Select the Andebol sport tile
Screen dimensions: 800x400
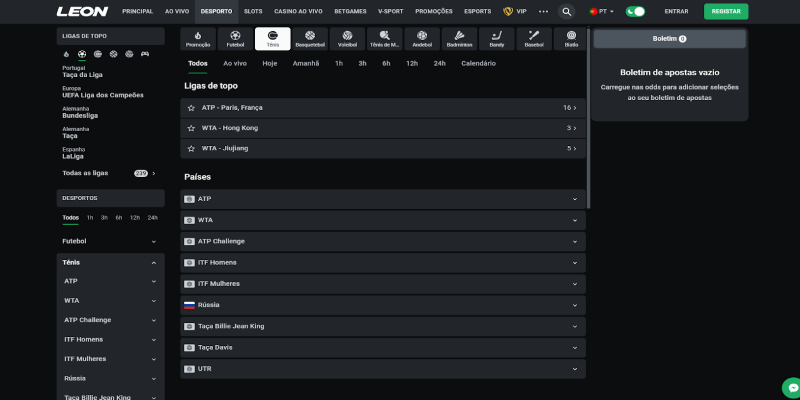pos(422,39)
